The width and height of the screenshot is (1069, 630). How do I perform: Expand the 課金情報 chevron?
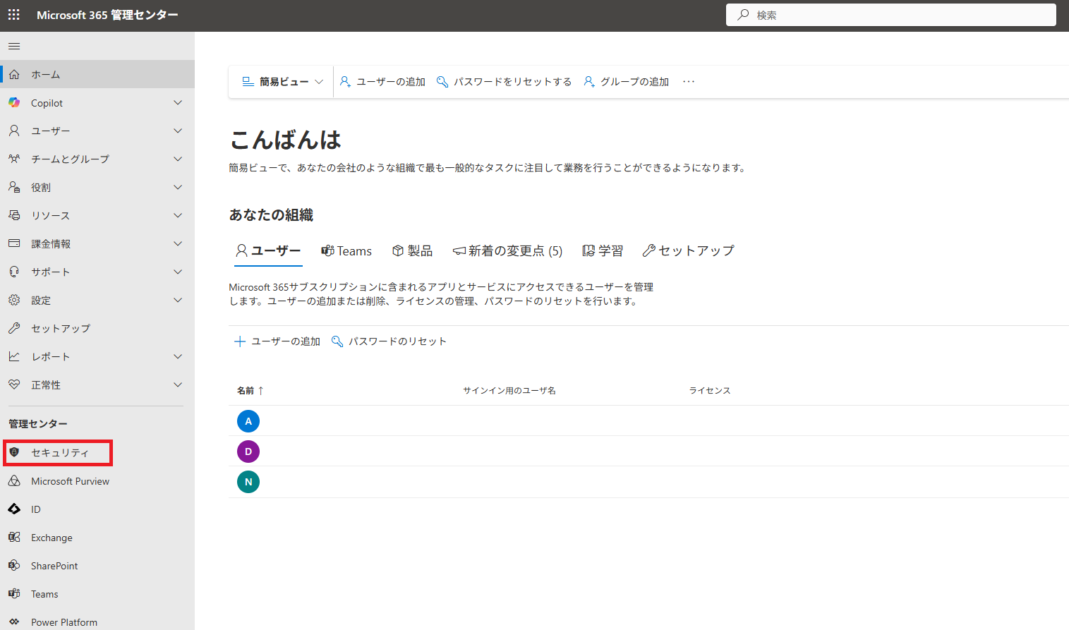pos(178,243)
